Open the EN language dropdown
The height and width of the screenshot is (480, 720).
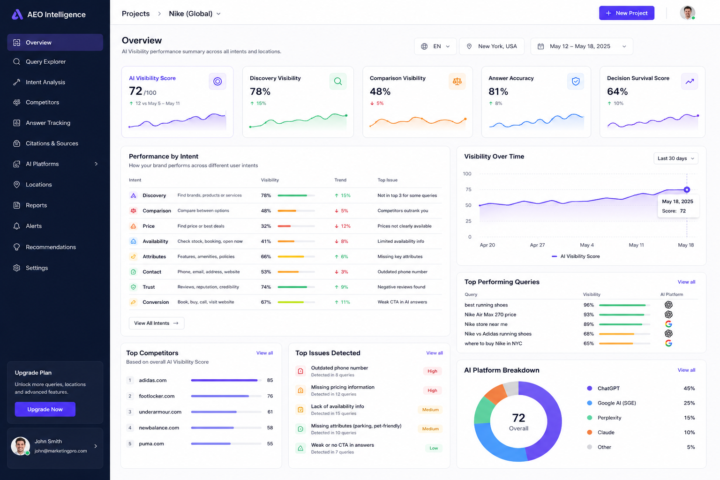coord(435,46)
